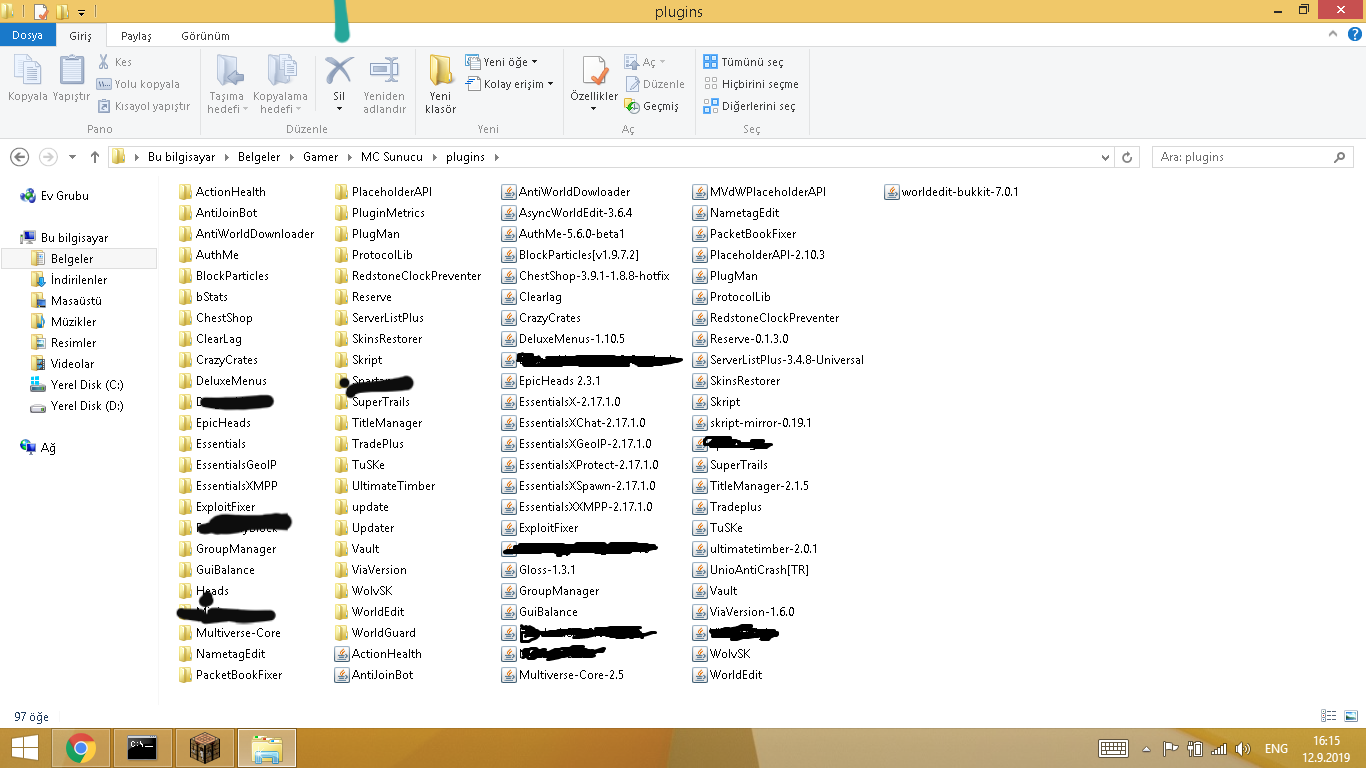
Task: Click Diğerlerini seç in ribbon
Action: 750,106
